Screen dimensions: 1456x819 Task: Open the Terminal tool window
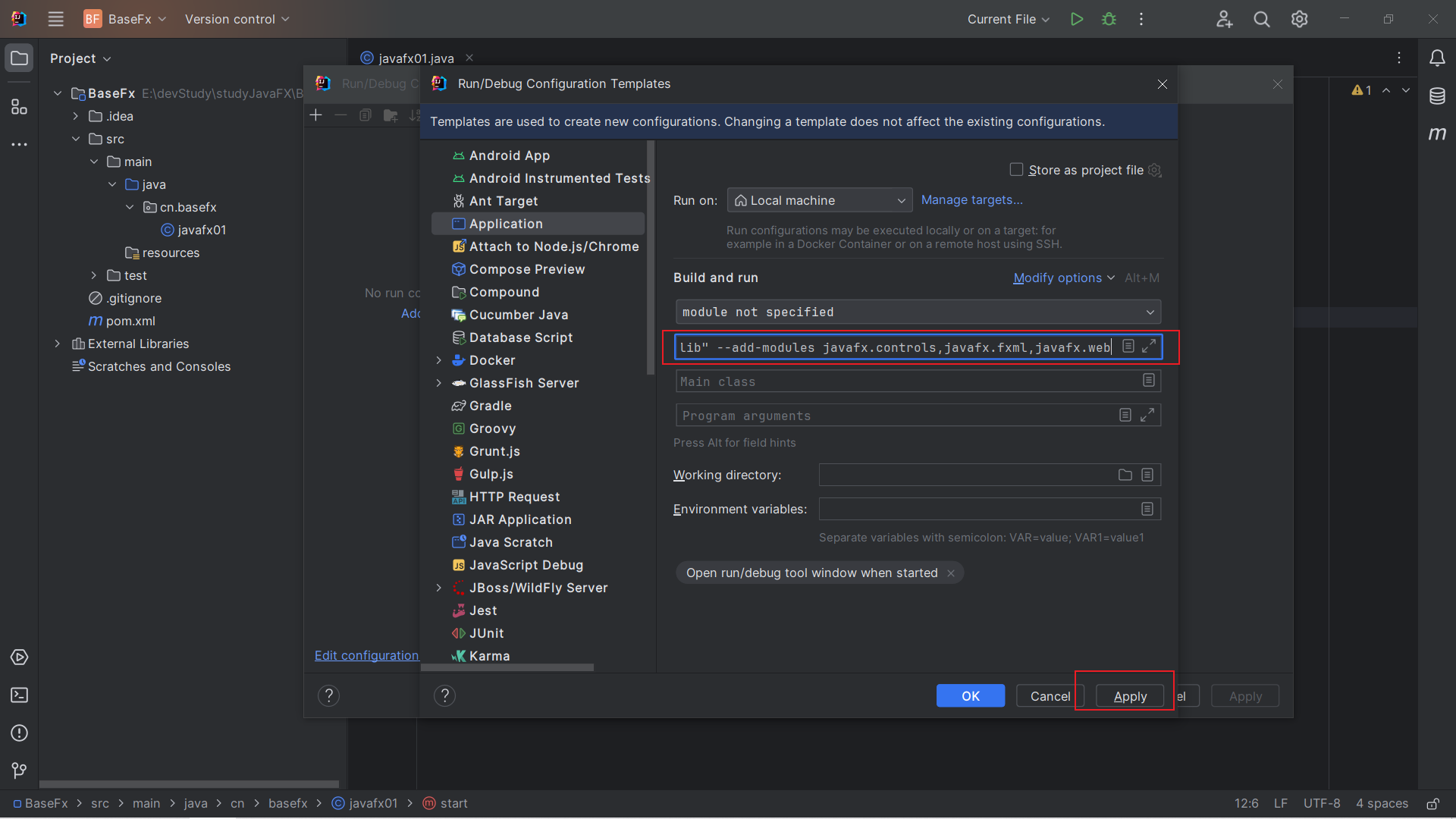point(19,695)
